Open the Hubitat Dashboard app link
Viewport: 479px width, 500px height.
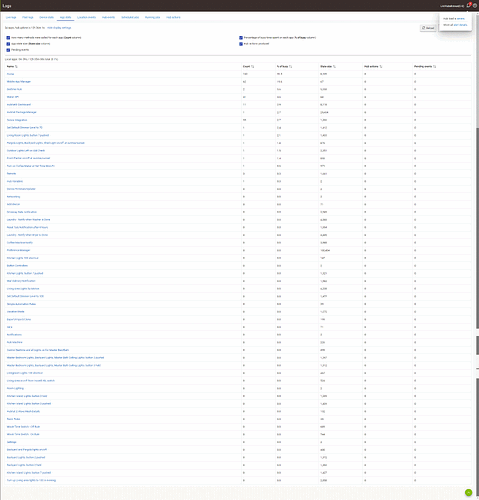click(x=19, y=105)
